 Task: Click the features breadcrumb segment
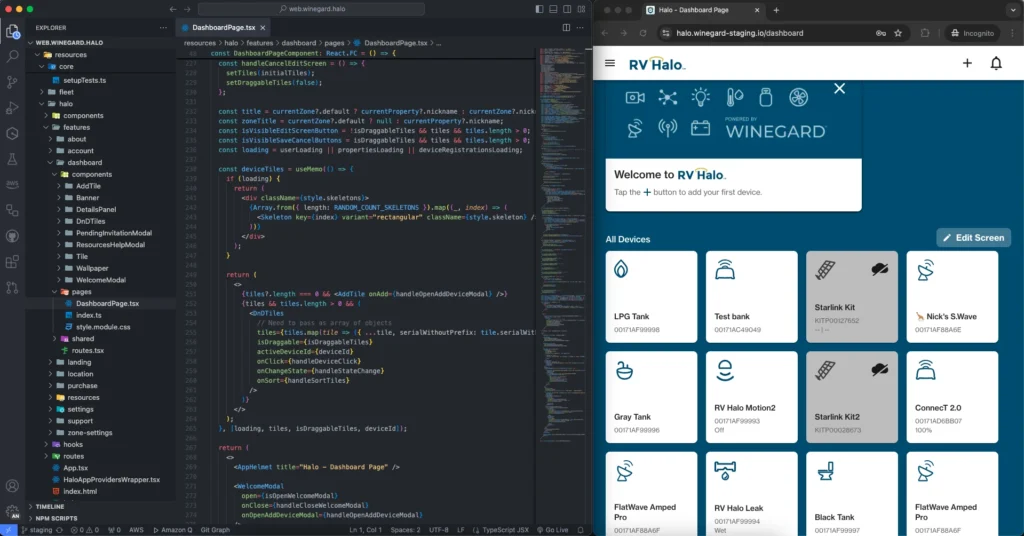click(x=259, y=43)
